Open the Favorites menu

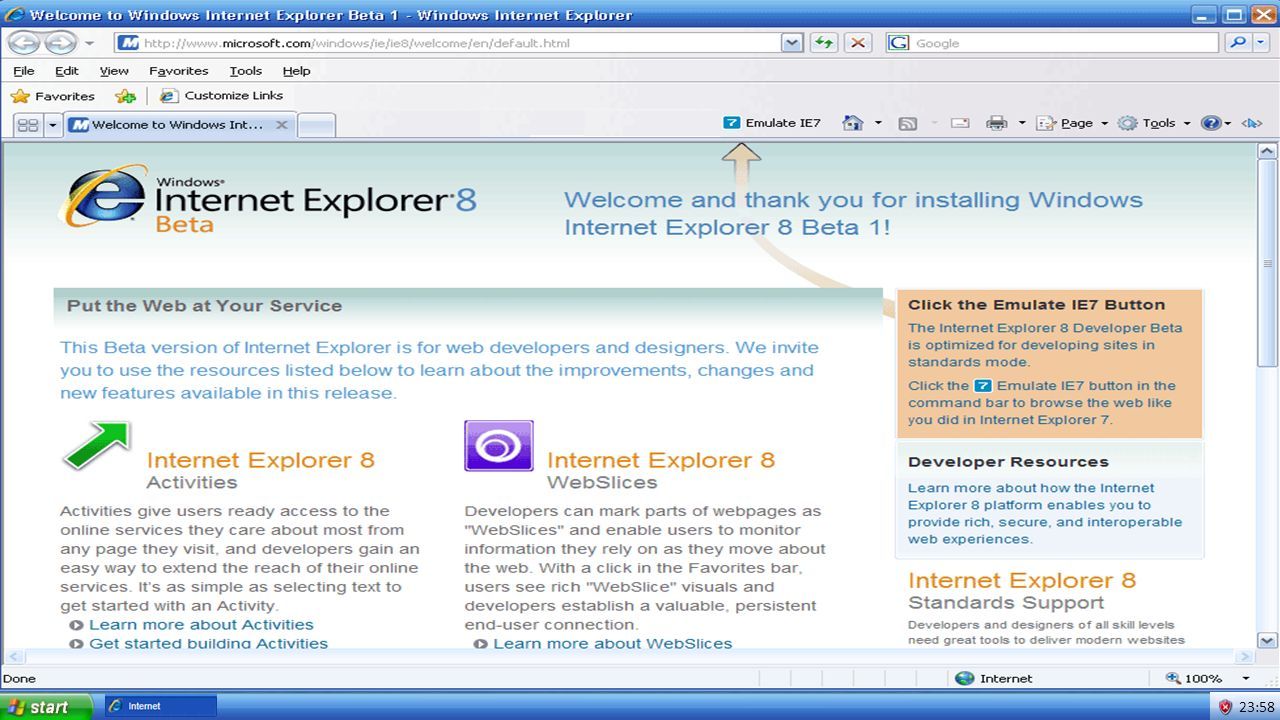point(179,71)
